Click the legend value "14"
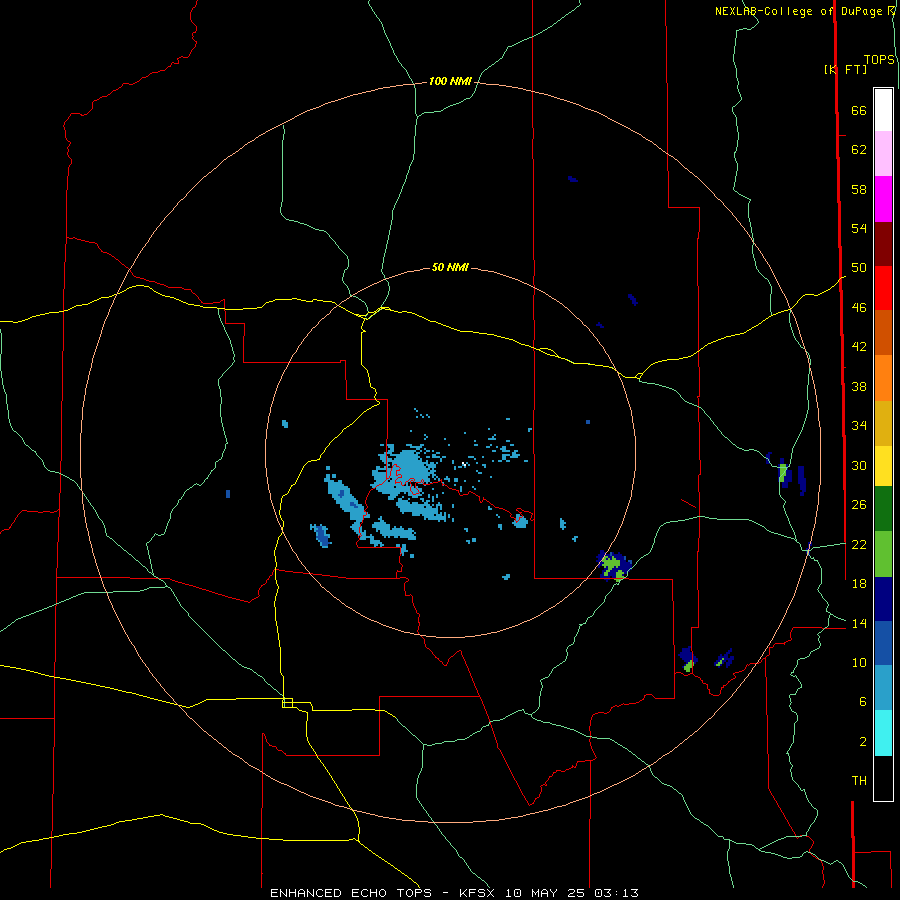 pos(859,623)
